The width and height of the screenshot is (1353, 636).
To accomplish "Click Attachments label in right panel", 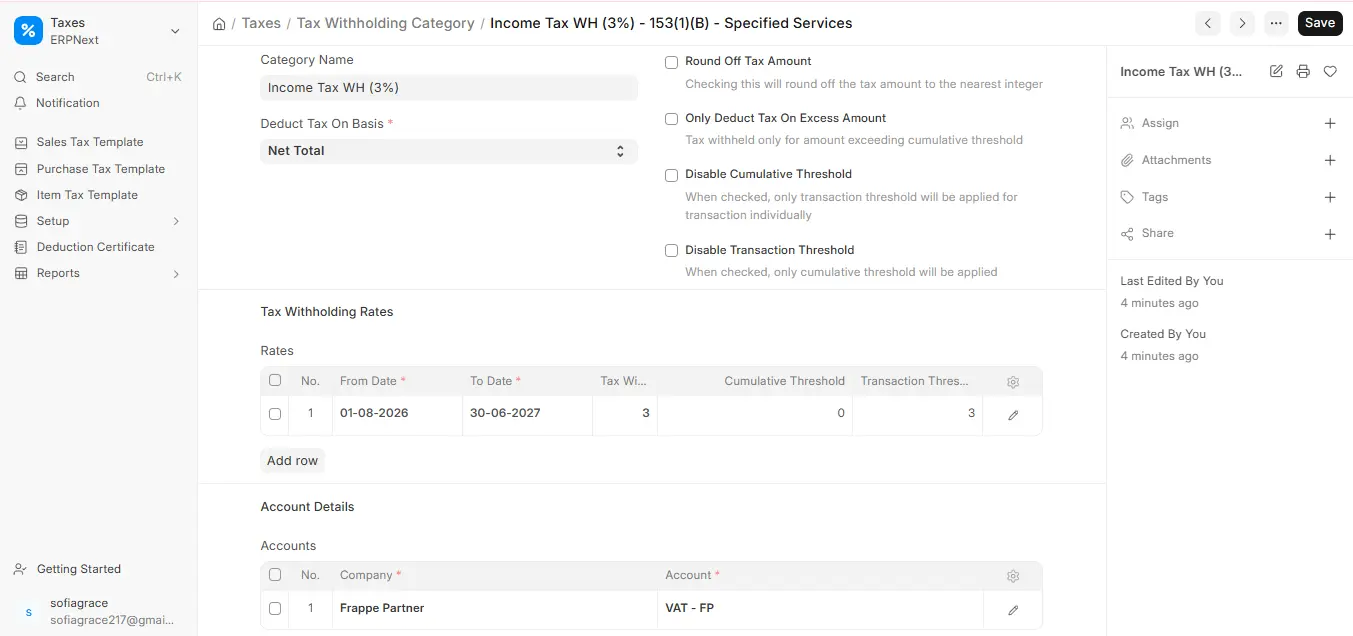I will tap(1176, 160).
